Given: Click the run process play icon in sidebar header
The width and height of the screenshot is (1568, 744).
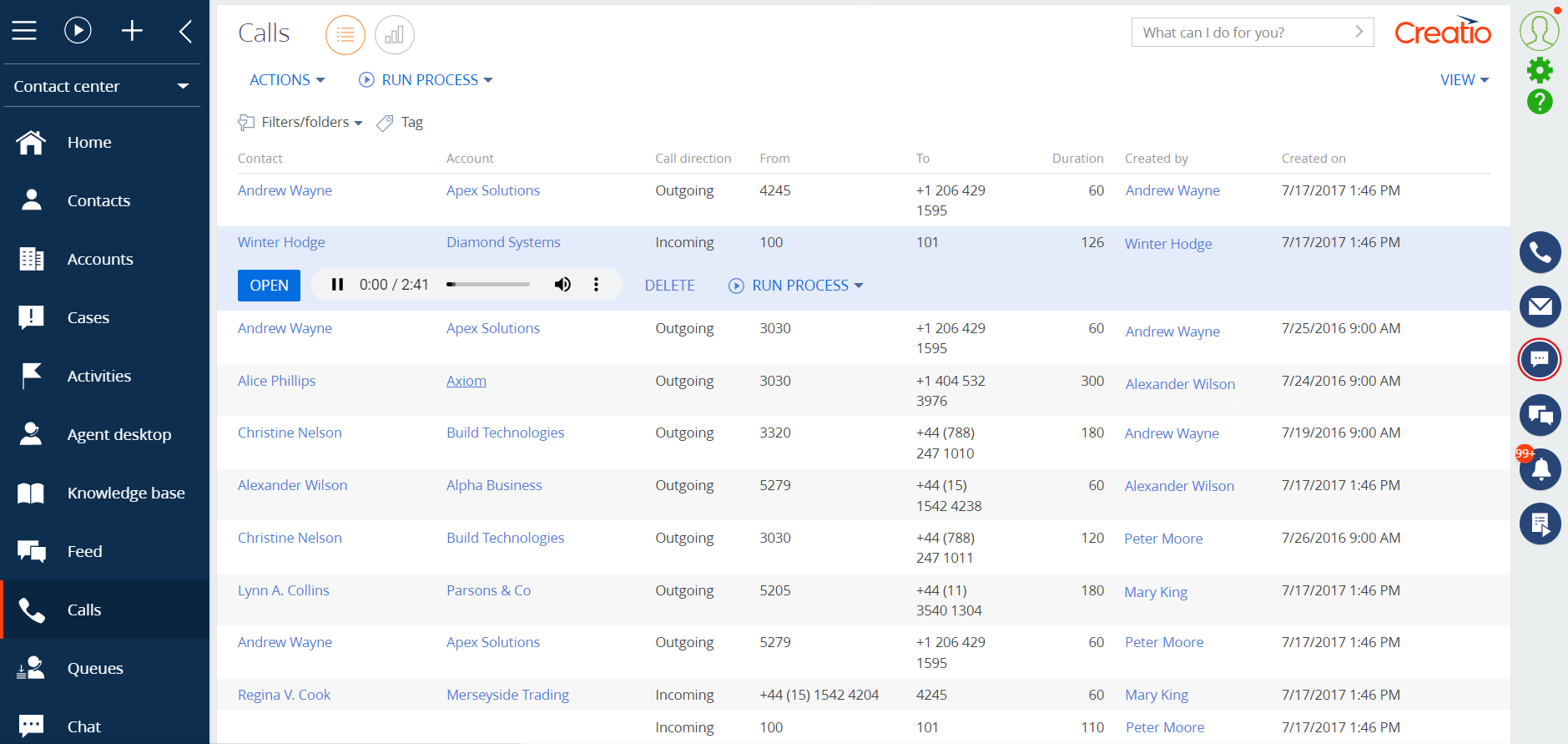Looking at the screenshot, I should point(78,31).
